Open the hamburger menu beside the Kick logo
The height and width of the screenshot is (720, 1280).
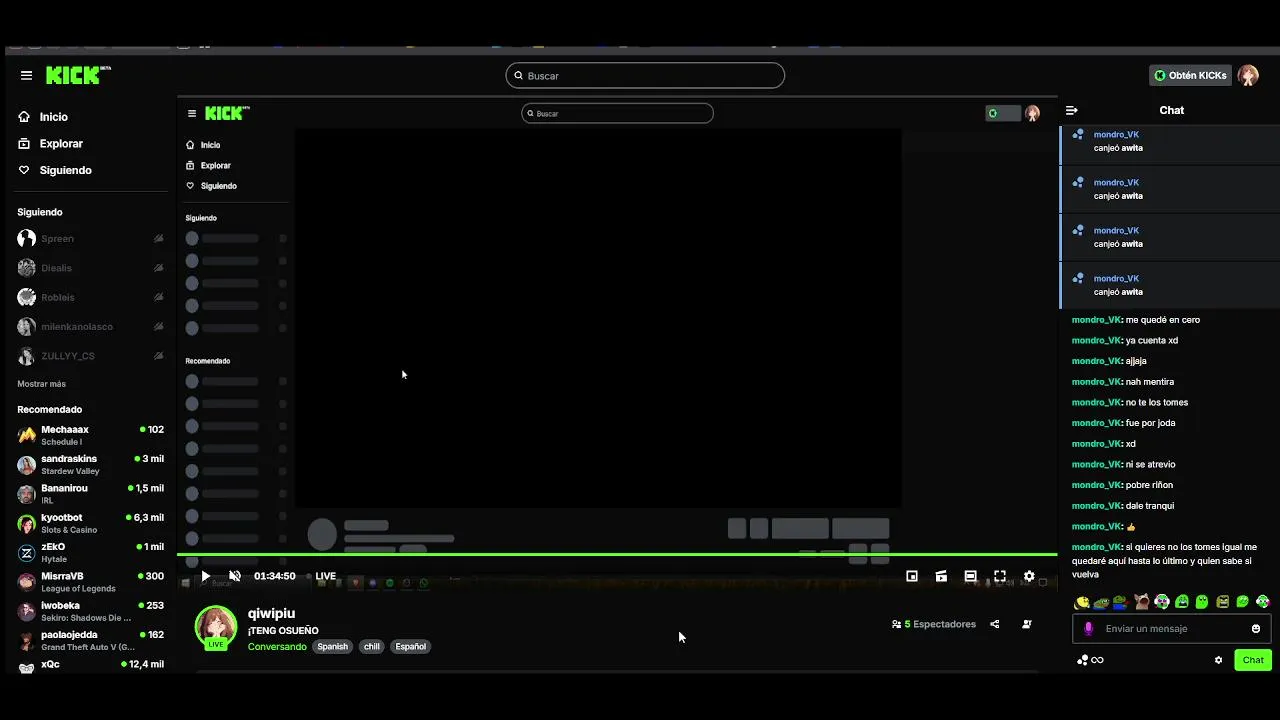click(26, 76)
